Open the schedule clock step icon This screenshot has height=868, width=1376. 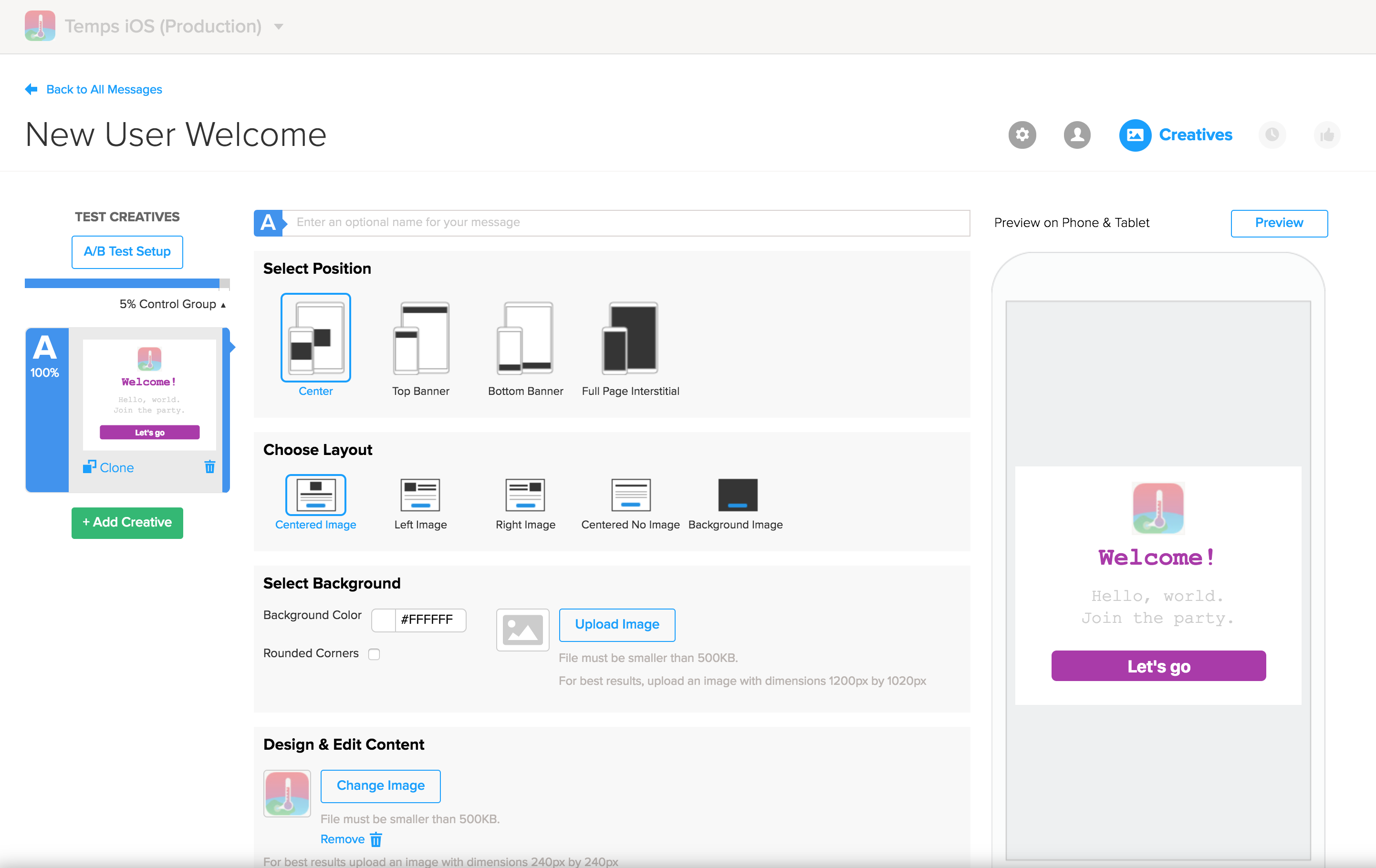pyautogui.click(x=1272, y=135)
